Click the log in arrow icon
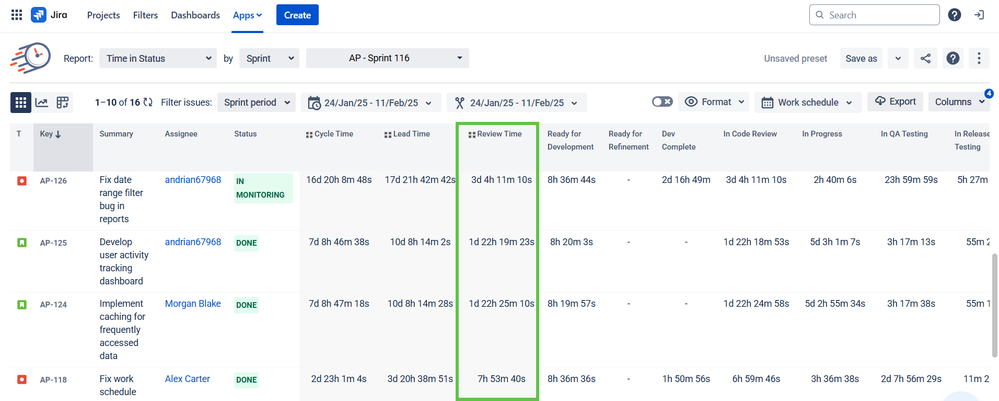This screenshot has height=401, width=999. coord(980,15)
